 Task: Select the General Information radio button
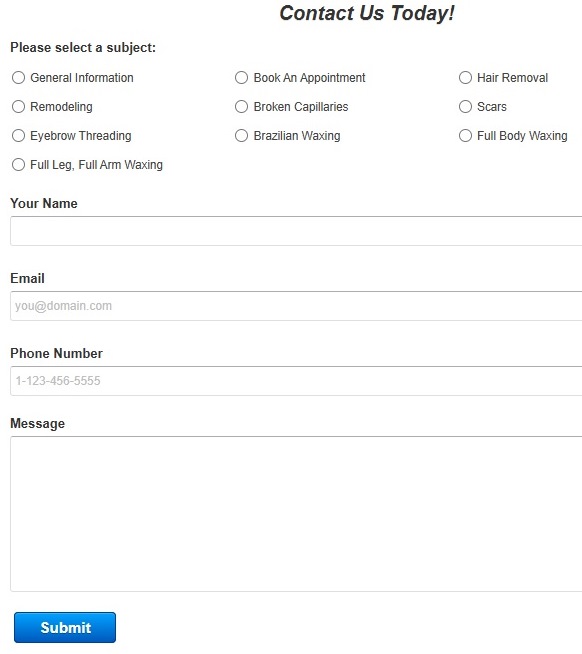pyautogui.click(x=18, y=78)
